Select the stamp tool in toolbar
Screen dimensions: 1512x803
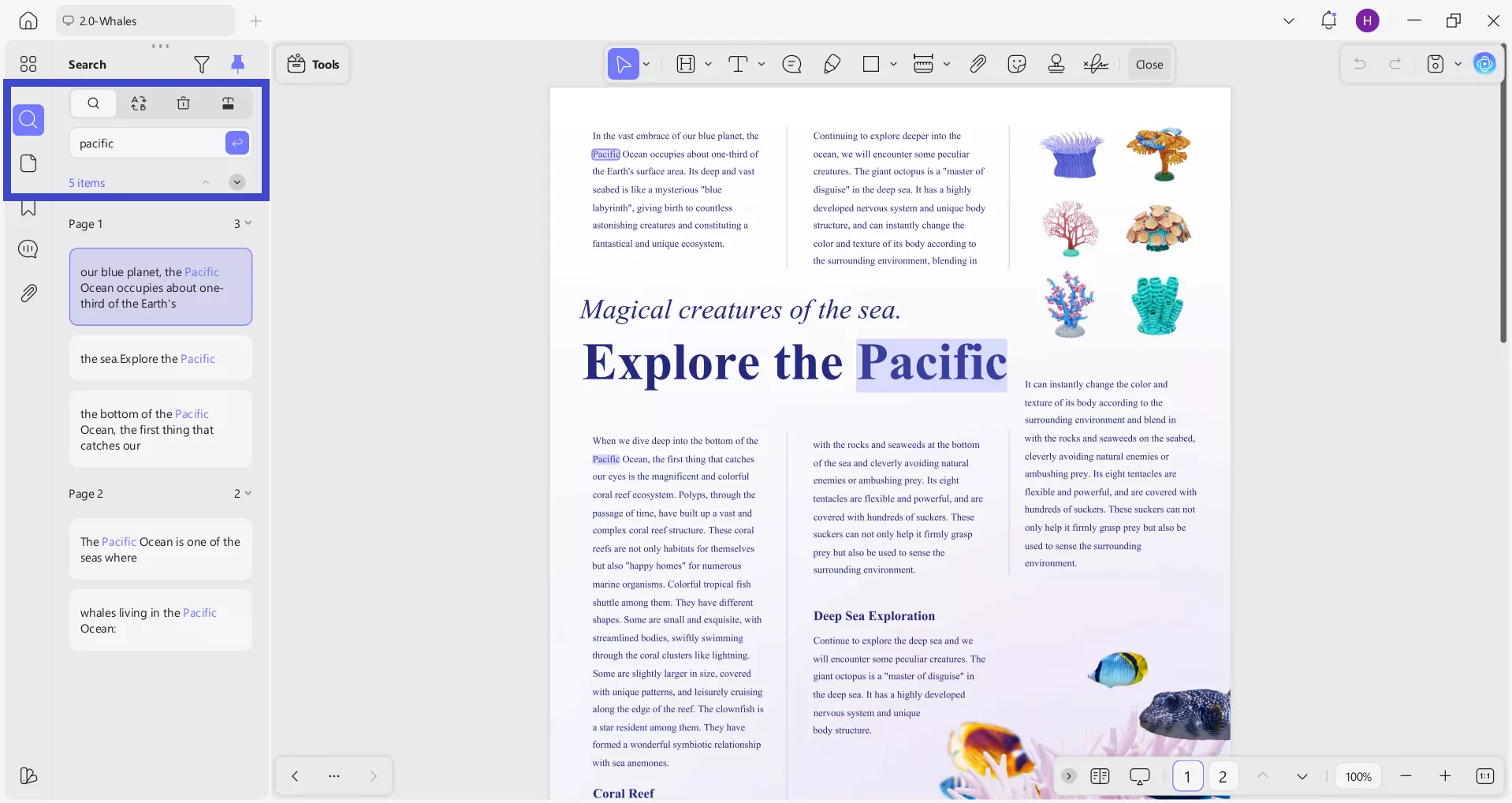pyautogui.click(x=1056, y=65)
